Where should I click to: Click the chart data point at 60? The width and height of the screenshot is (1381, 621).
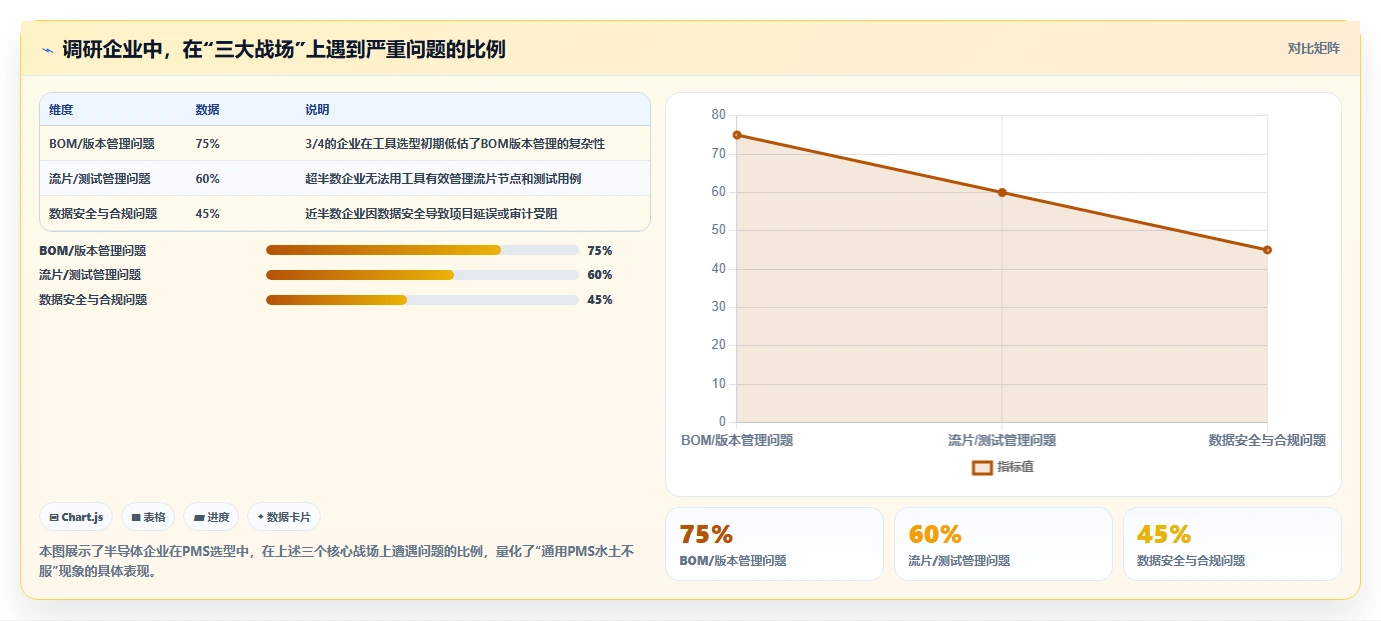(1002, 192)
